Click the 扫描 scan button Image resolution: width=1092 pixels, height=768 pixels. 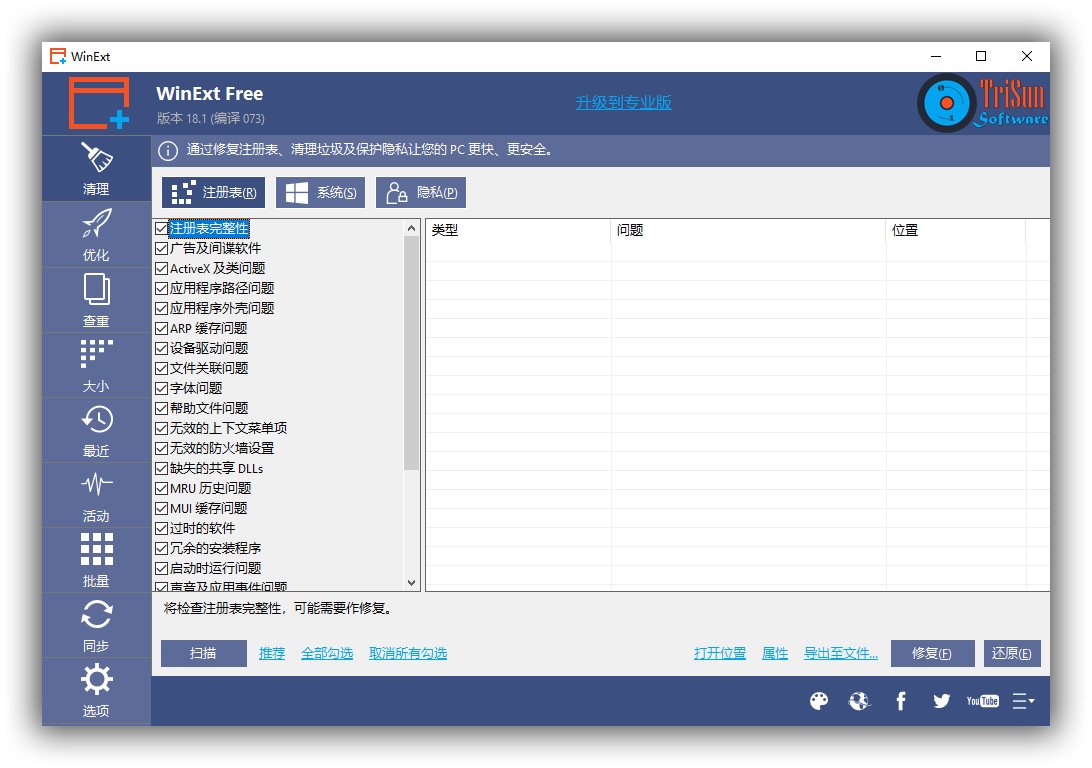pos(203,654)
